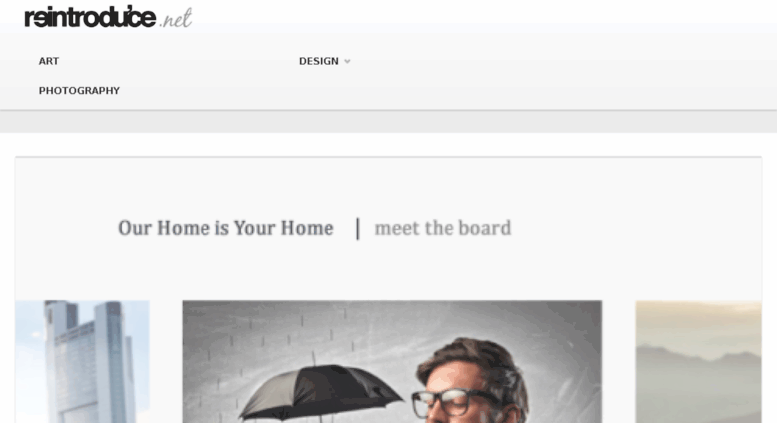This screenshot has height=423, width=777.
Task: Open the ART menu item
Action: click(49, 61)
